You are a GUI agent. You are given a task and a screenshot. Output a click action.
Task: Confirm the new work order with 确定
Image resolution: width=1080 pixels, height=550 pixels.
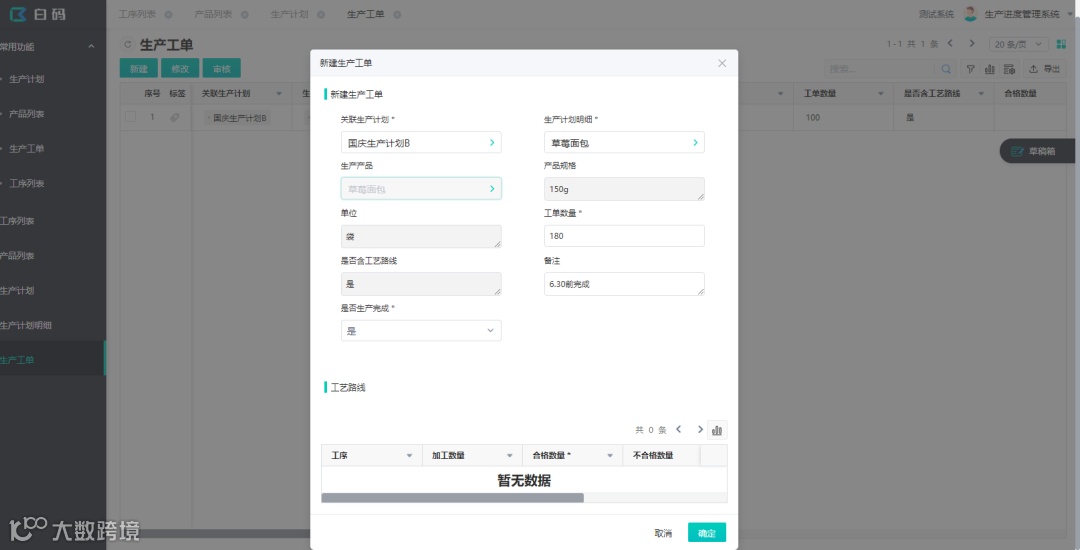pyautogui.click(x=707, y=533)
